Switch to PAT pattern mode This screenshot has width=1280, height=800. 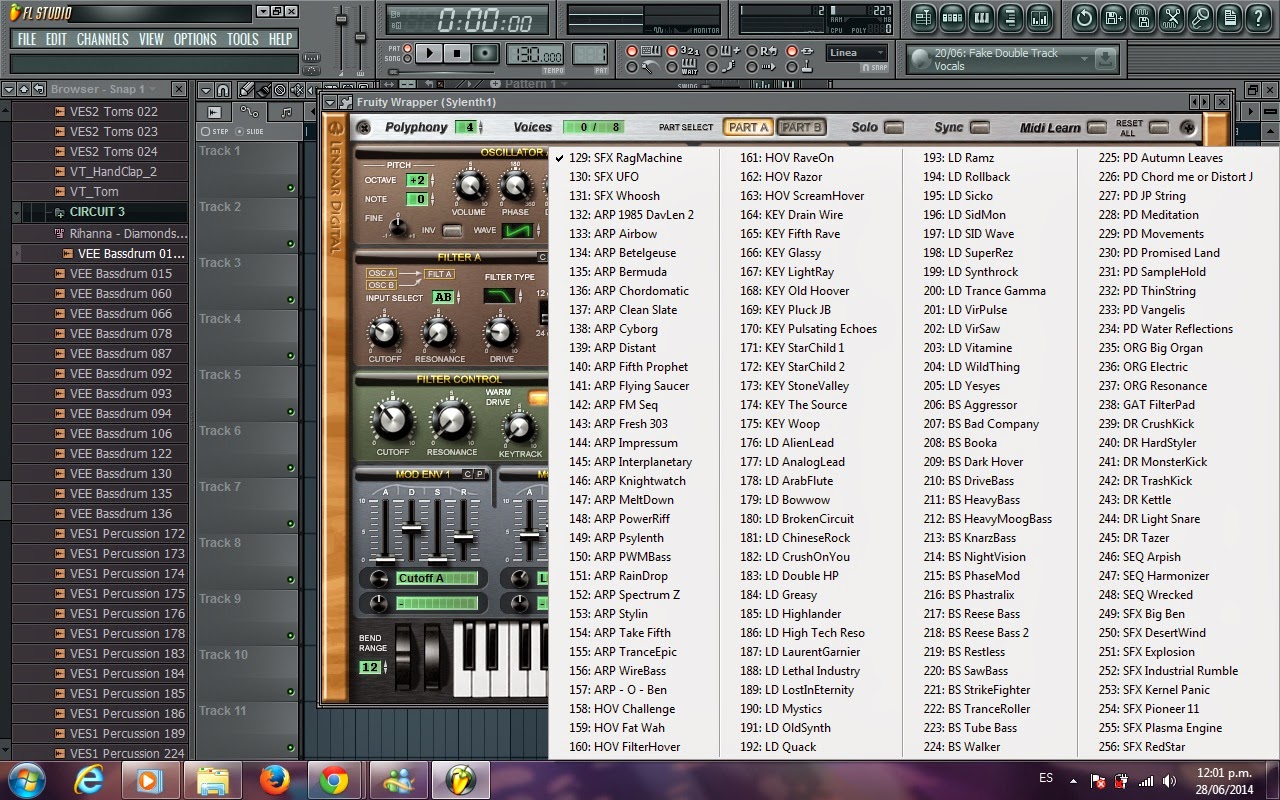click(407, 48)
